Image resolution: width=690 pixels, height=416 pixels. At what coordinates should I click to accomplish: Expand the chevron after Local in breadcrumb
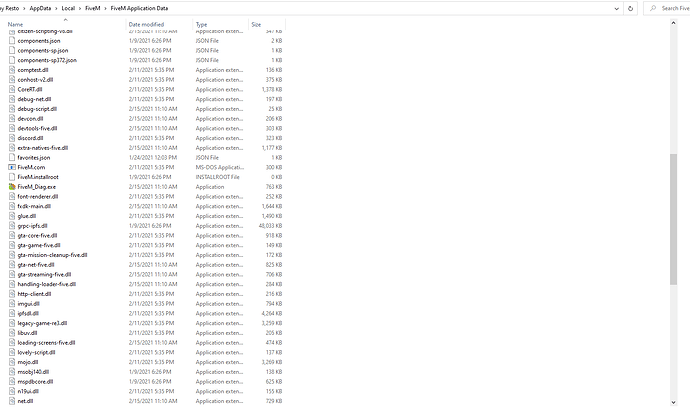click(80, 8)
